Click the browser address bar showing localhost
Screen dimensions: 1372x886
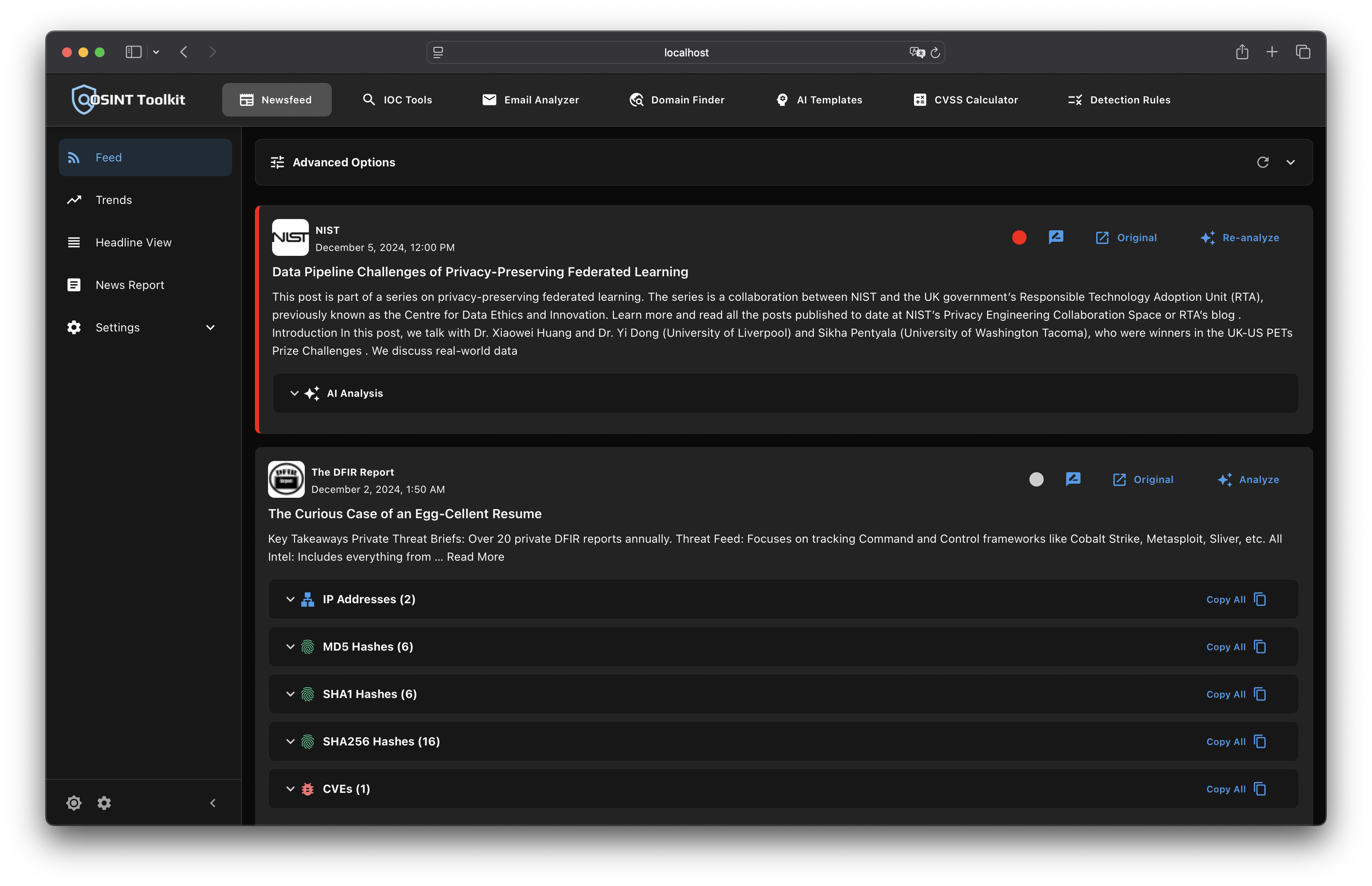[x=686, y=52]
